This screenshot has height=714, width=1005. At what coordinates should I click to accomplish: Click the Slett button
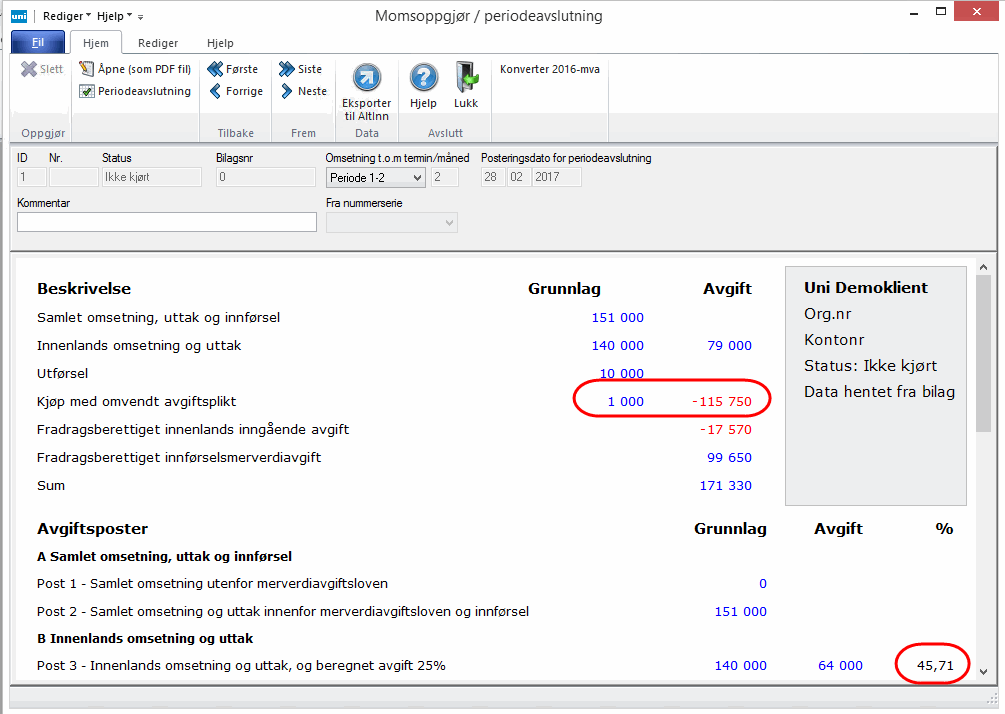point(42,69)
